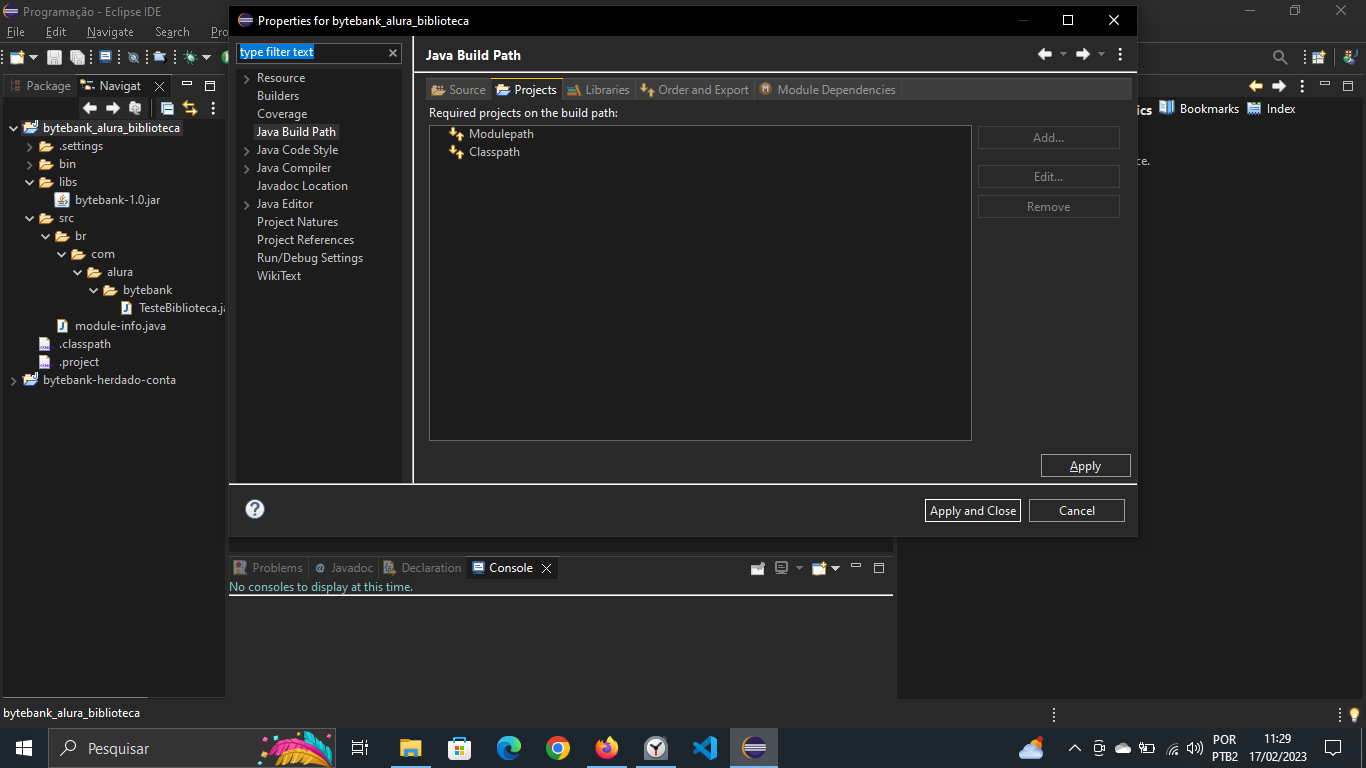This screenshot has height=768, width=1366.
Task: Click the Navigator Forward arrow icon
Action: pos(113,108)
